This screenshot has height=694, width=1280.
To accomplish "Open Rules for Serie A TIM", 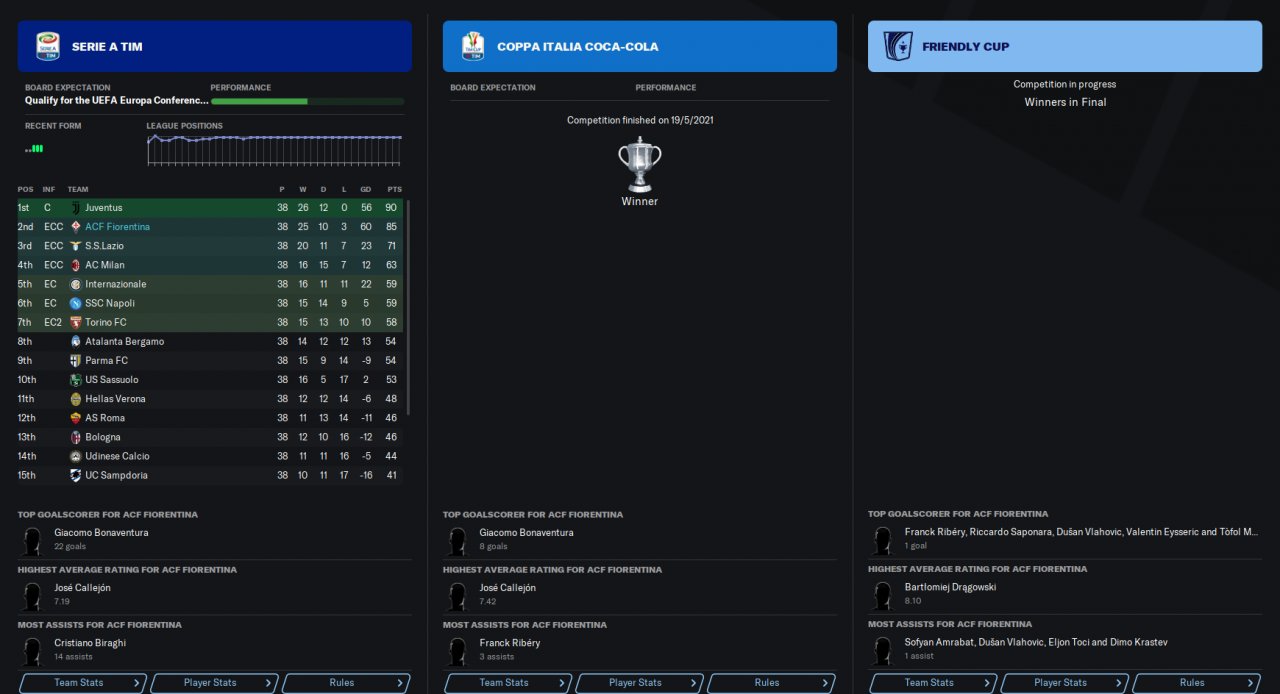I will click(346, 683).
